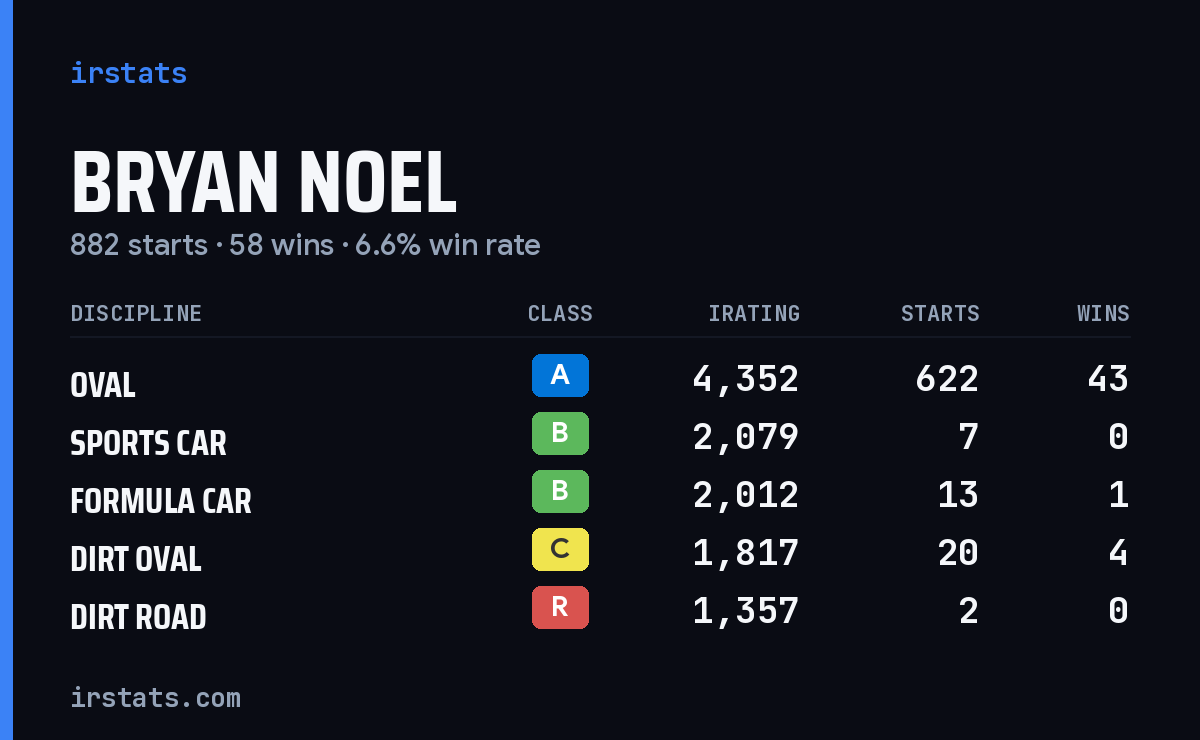Sort by the IRATING column header
The width and height of the screenshot is (1200, 740).
click(754, 313)
